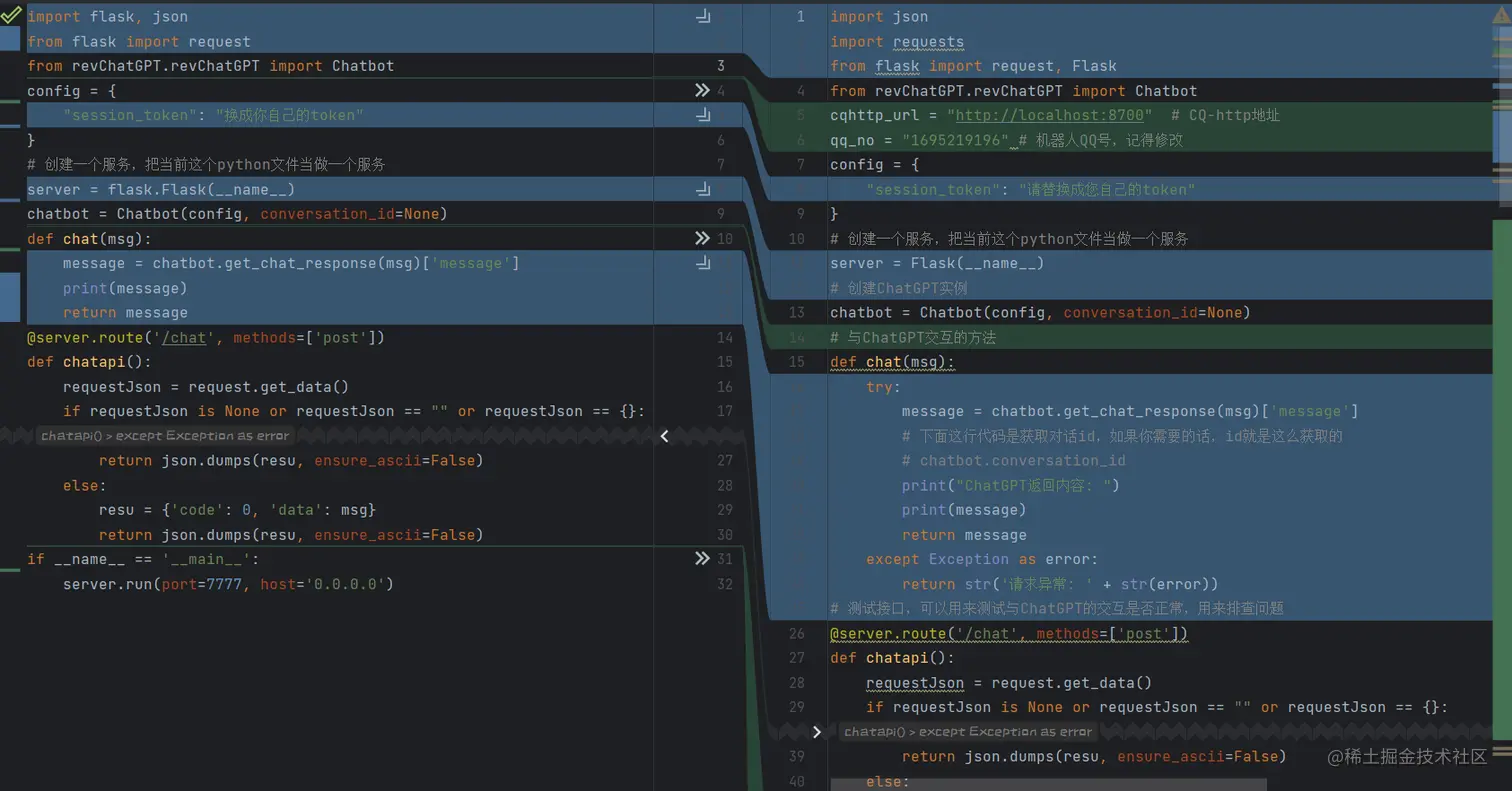Click the "换成你自己的token" string in left pane
The image size is (1512, 791).
(x=289, y=115)
